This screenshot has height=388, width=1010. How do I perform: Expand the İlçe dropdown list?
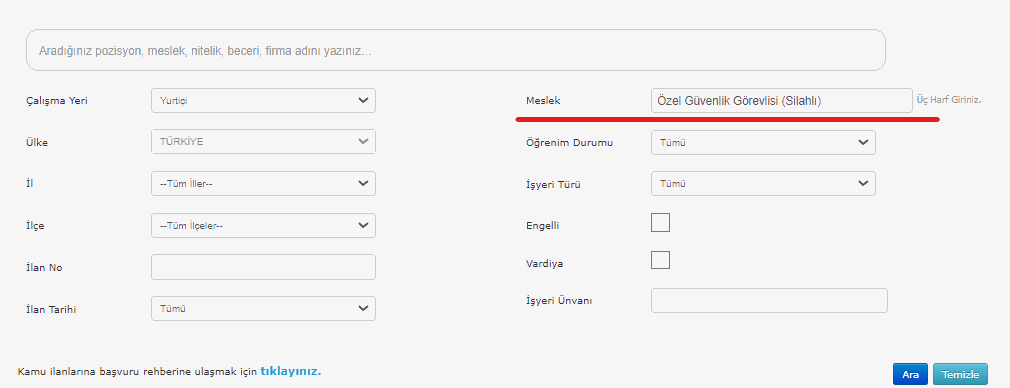(263, 226)
